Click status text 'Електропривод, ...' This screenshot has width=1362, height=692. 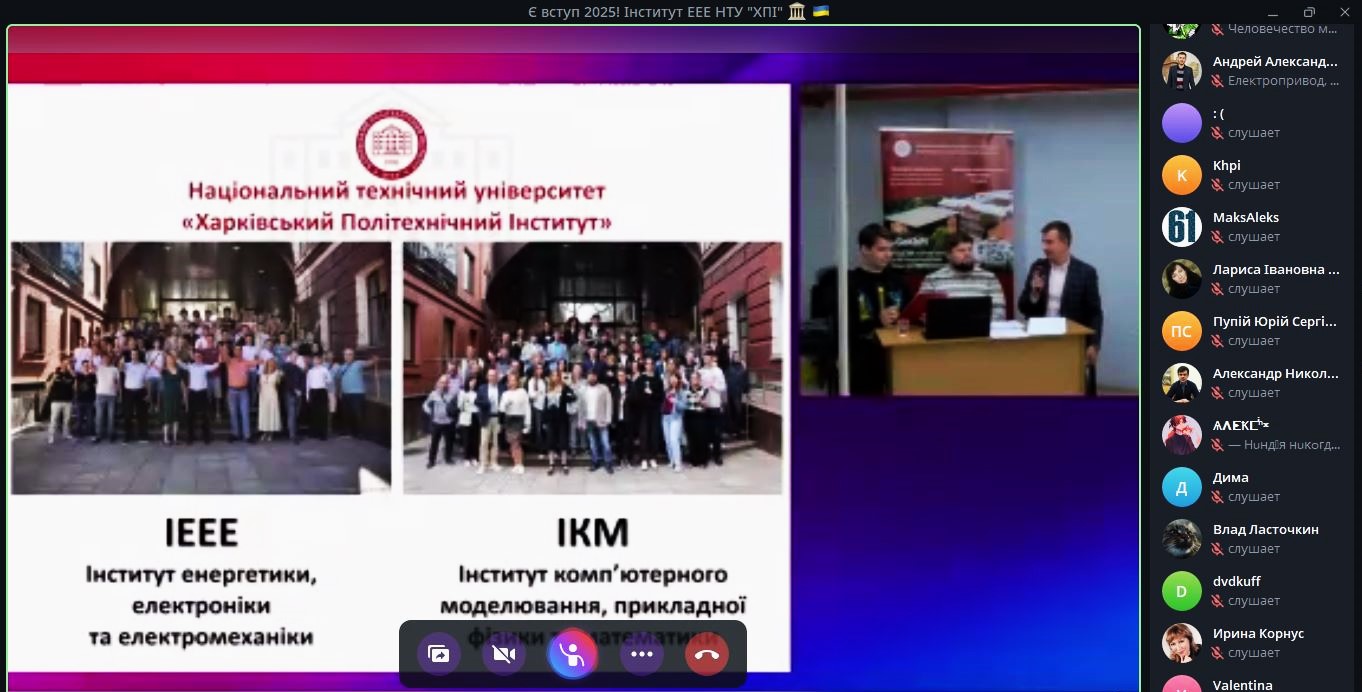click(x=1284, y=81)
